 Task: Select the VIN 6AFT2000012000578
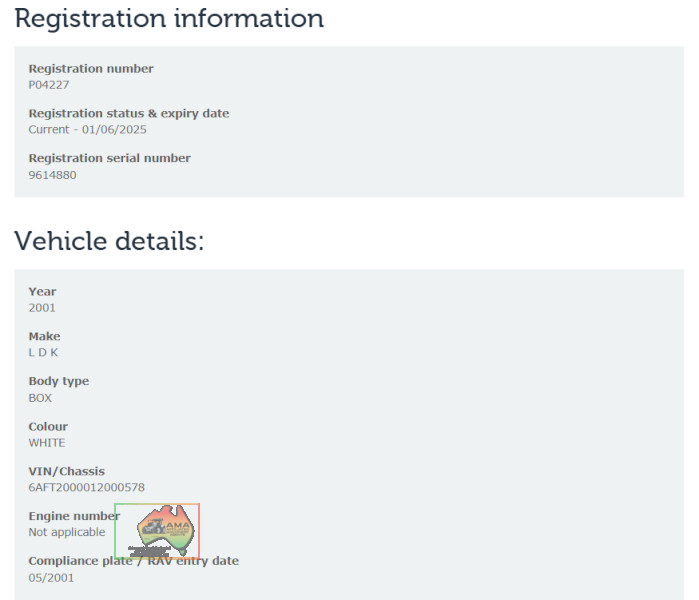coord(86,488)
